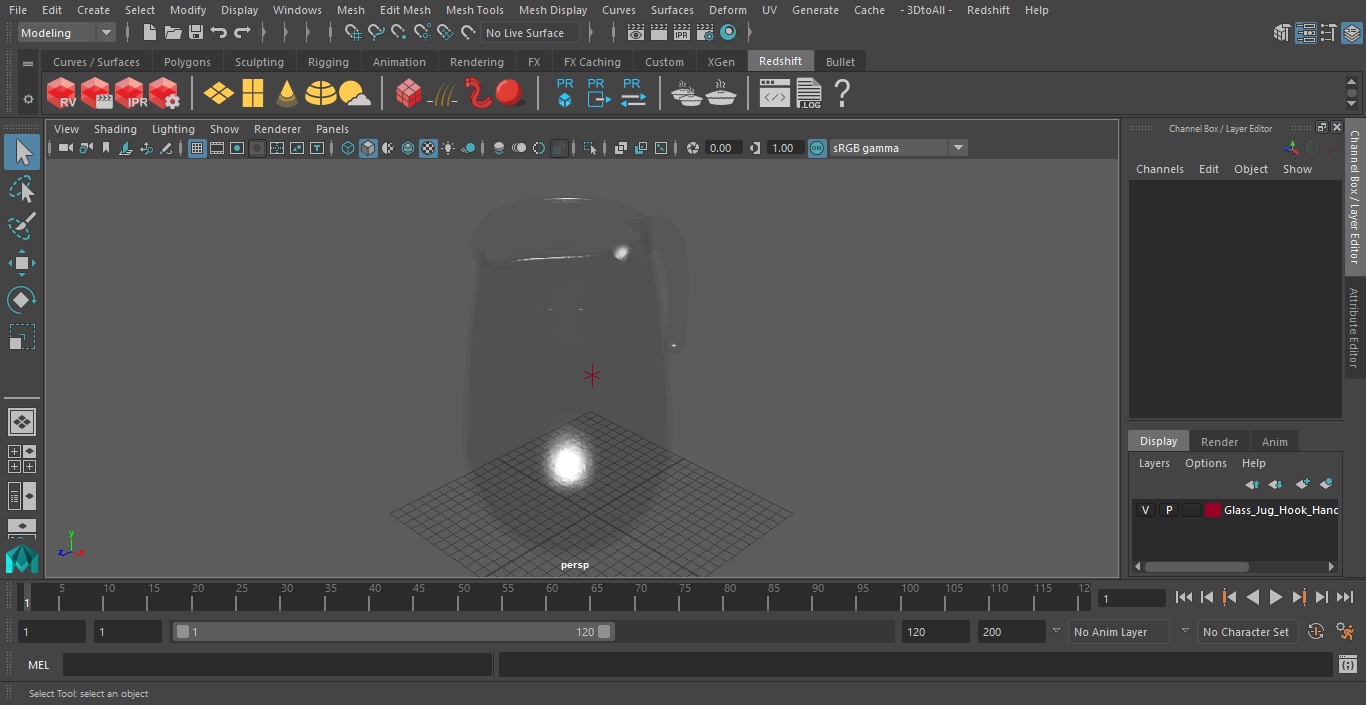Toggle film gate display
This screenshot has height=705, width=1366.
(x=217, y=148)
